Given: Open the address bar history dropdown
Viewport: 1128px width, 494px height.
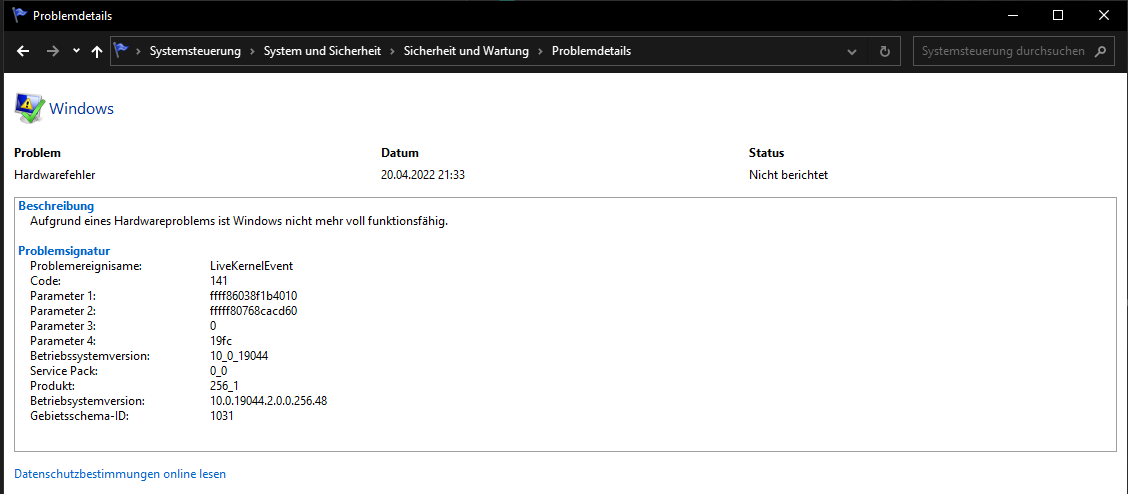Looking at the screenshot, I should [x=852, y=52].
